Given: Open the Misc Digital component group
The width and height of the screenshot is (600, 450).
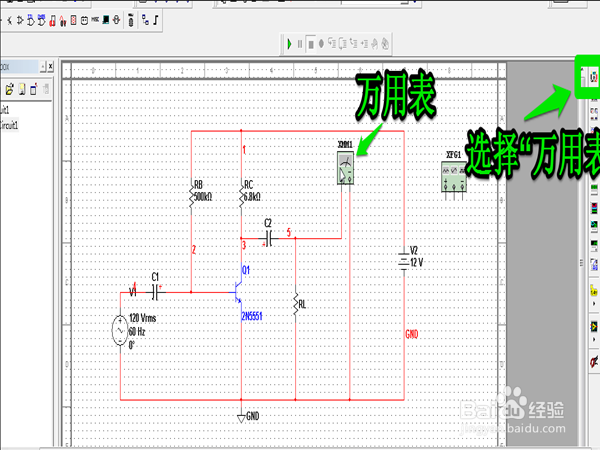Looking at the screenshot, I should click(x=52, y=20).
